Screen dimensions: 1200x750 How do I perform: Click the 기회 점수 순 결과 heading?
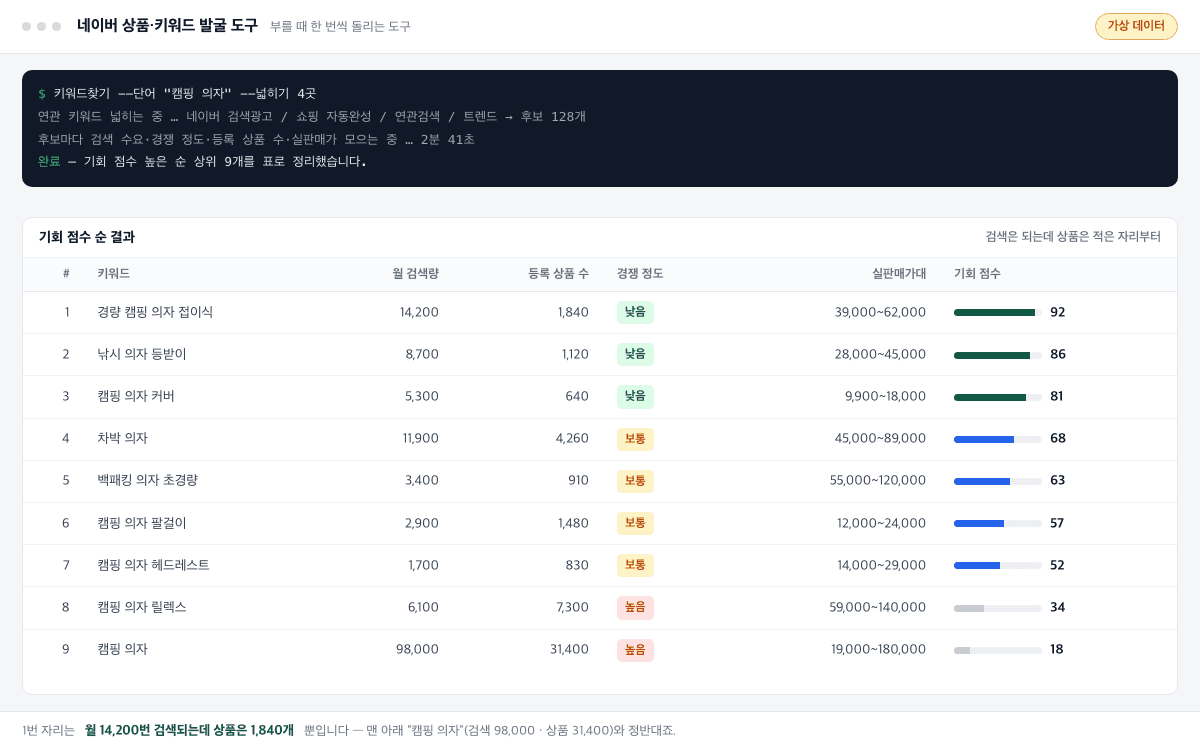[x=87, y=237]
